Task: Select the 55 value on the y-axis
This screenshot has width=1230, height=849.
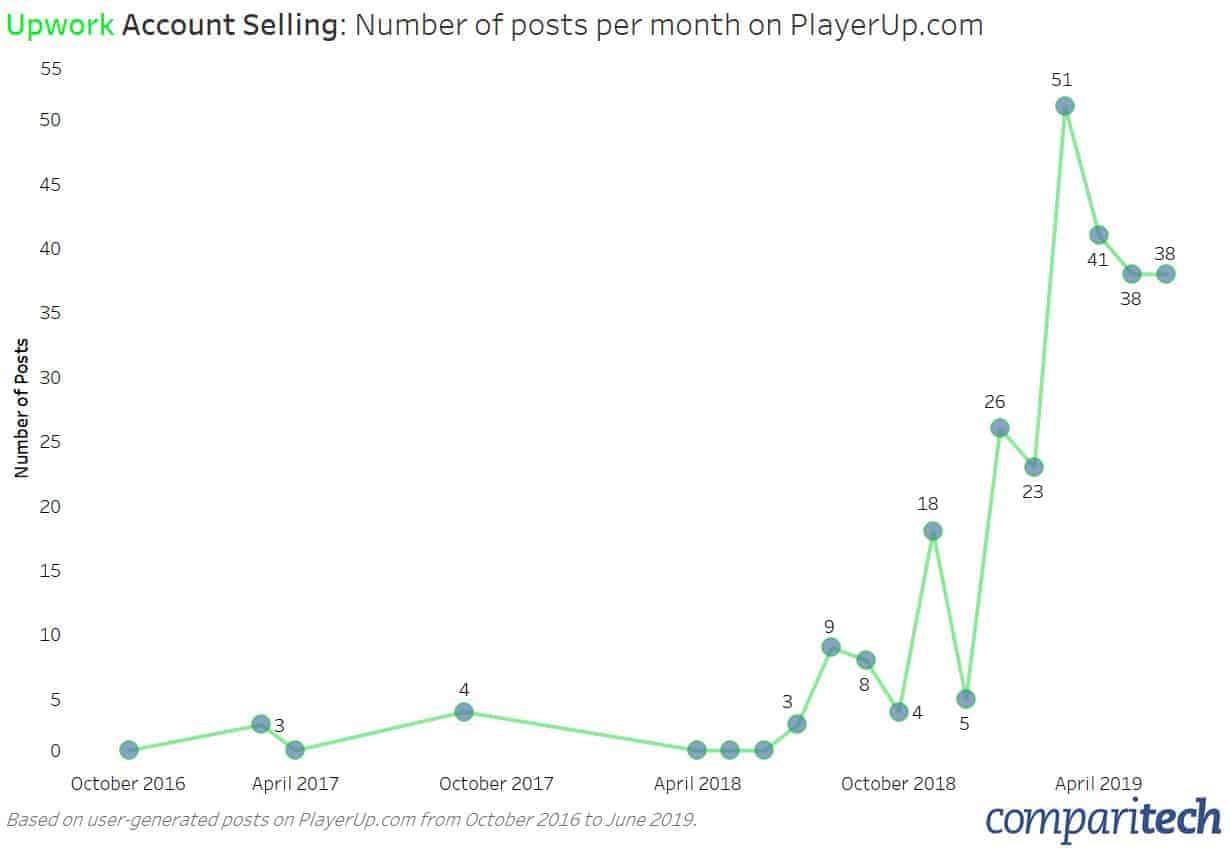Action: coord(51,69)
